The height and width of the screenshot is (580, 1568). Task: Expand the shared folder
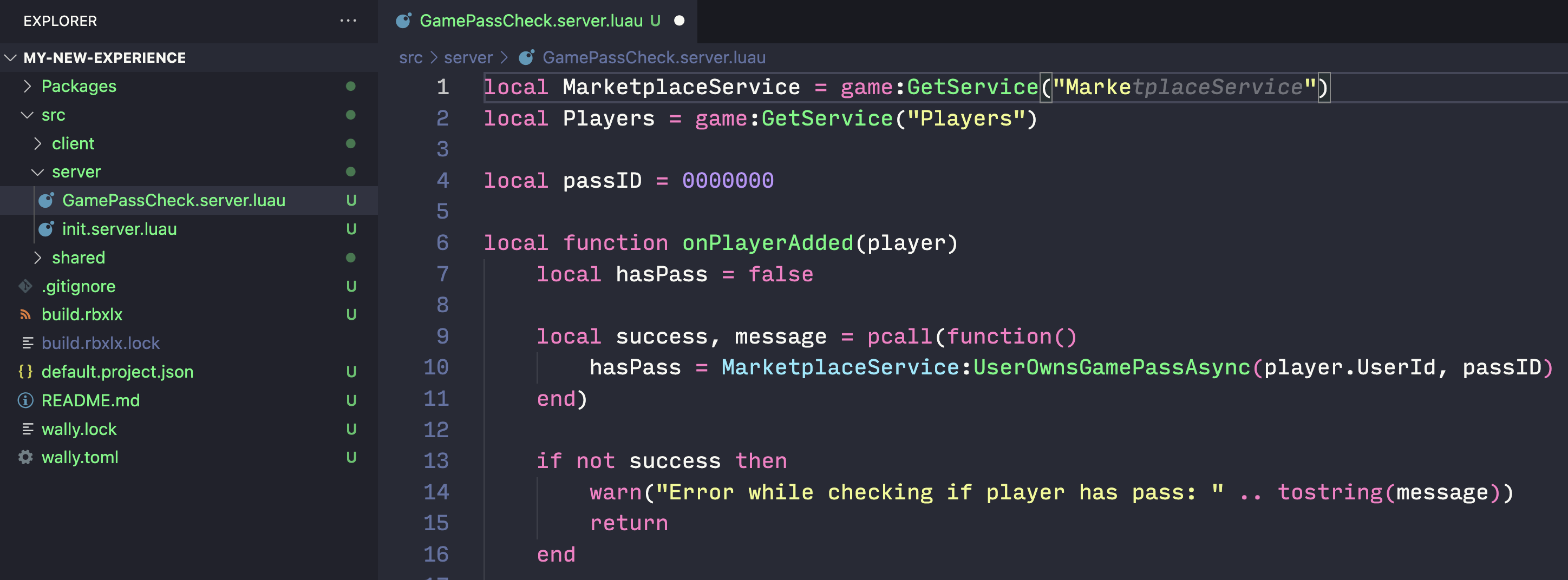tap(38, 258)
